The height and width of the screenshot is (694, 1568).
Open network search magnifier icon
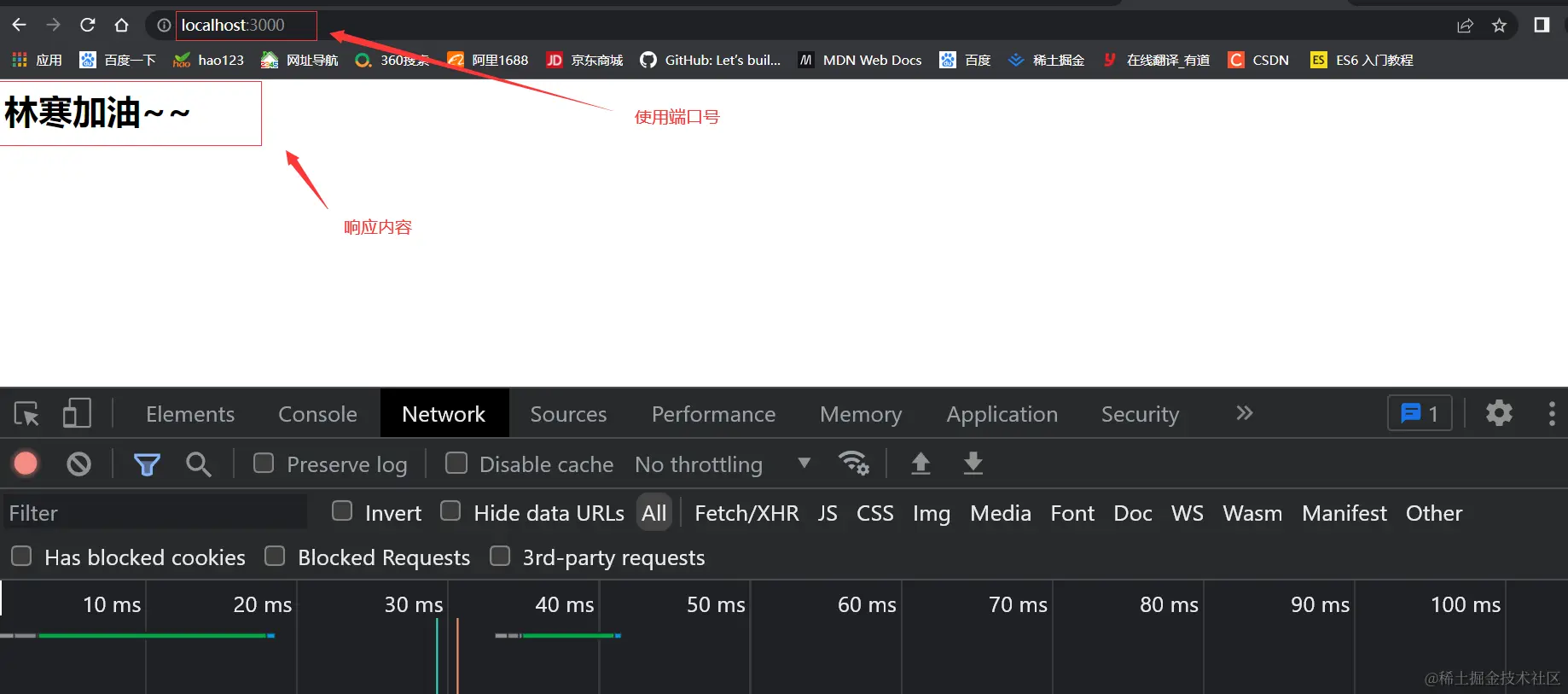[x=199, y=464]
